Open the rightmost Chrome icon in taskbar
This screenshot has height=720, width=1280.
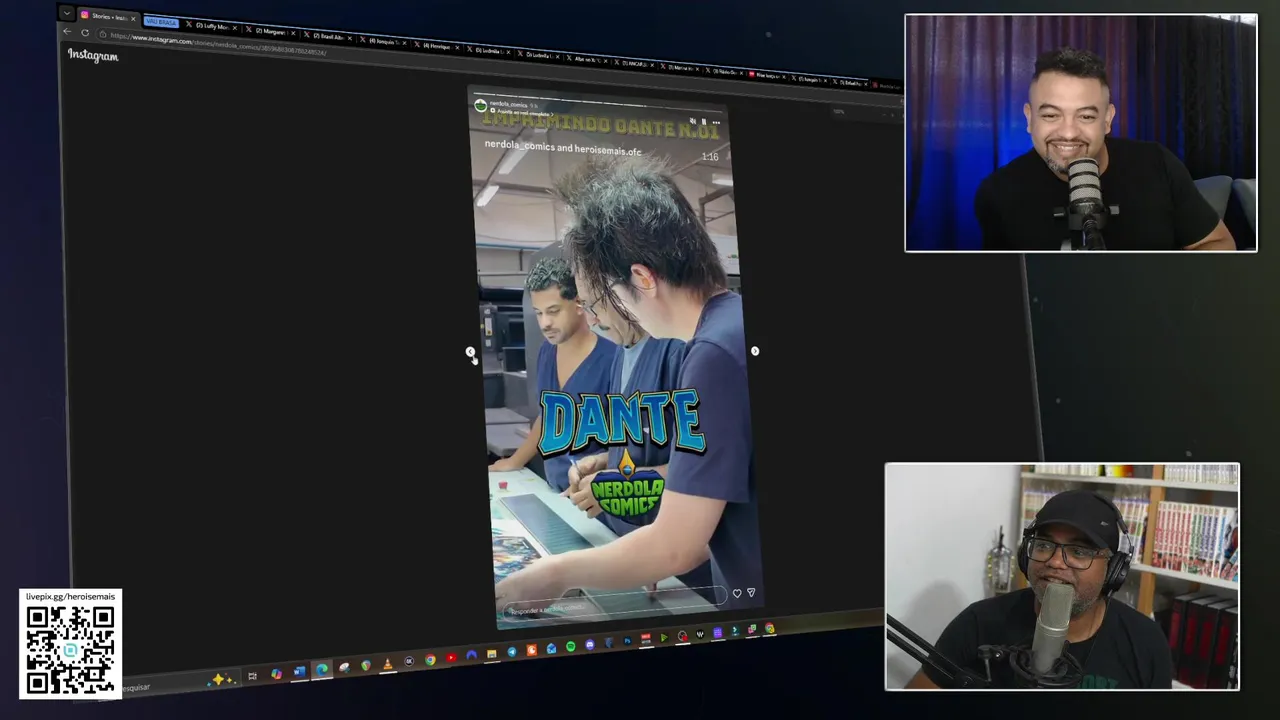(x=769, y=628)
